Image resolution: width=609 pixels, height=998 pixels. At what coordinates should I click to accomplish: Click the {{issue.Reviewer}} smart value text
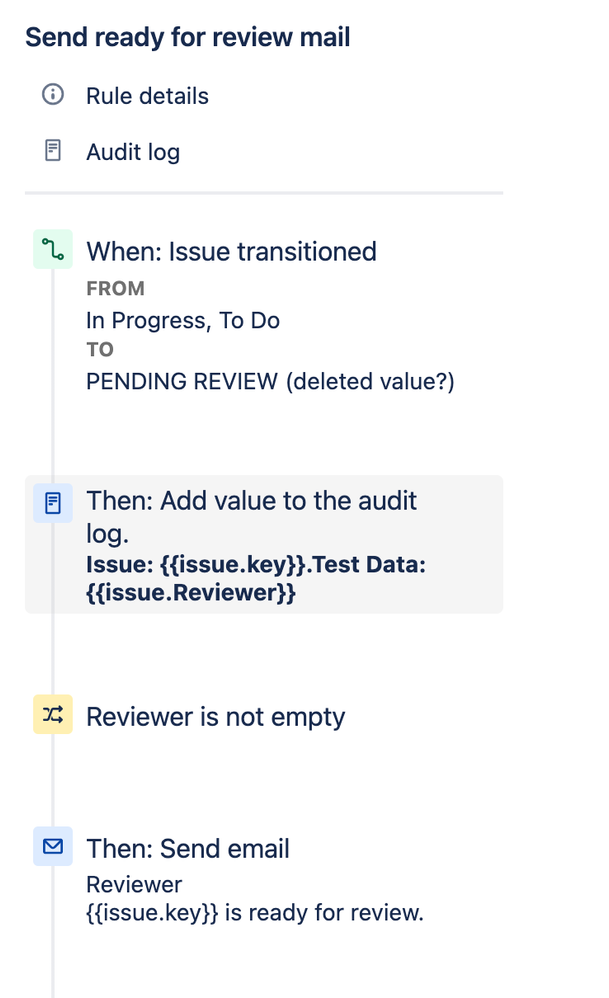(x=191, y=593)
